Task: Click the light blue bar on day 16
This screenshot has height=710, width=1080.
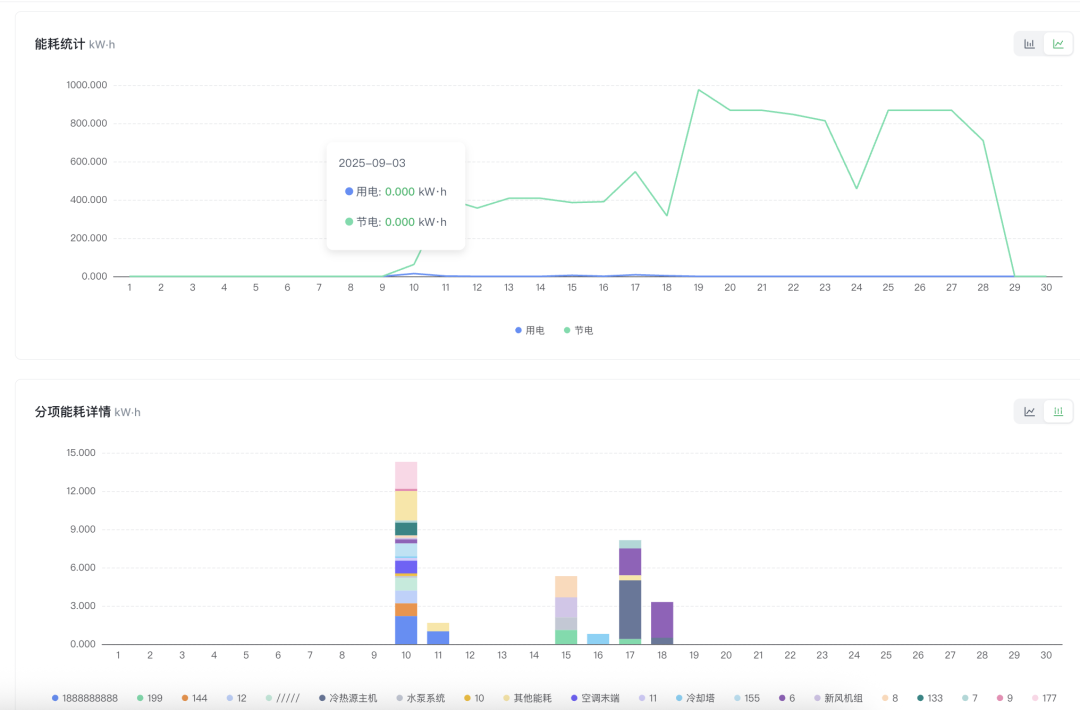Action: tap(598, 639)
